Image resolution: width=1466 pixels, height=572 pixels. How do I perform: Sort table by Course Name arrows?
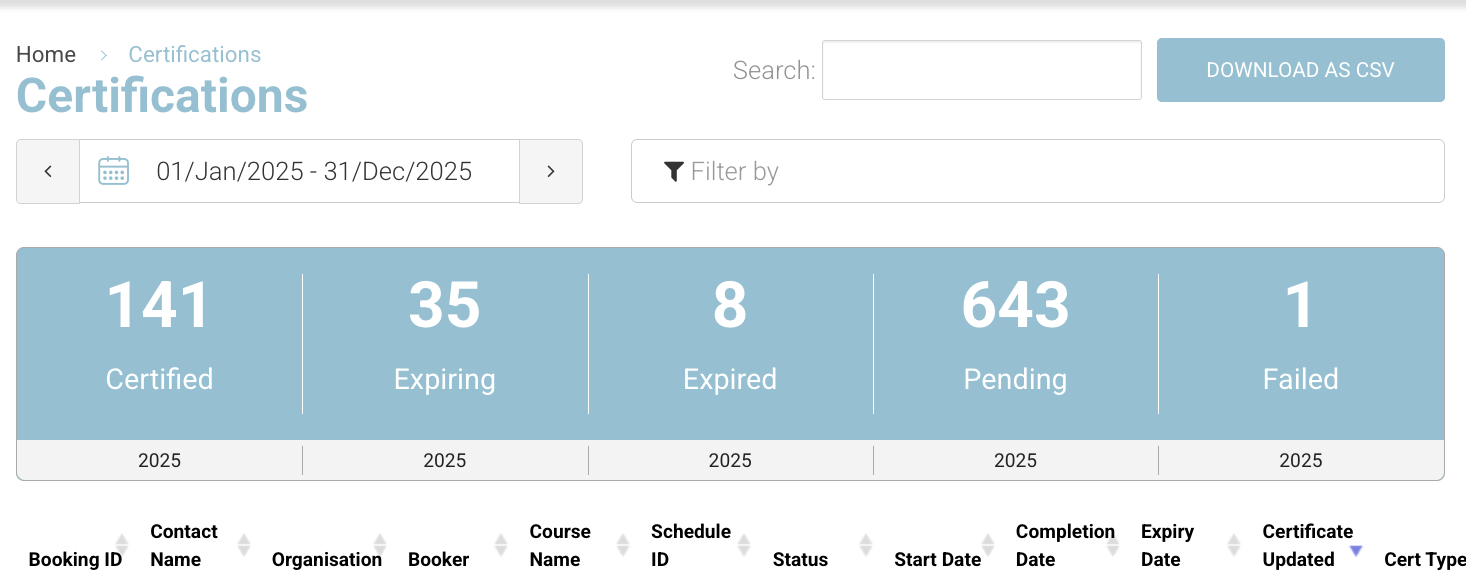[x=623, y=545]
